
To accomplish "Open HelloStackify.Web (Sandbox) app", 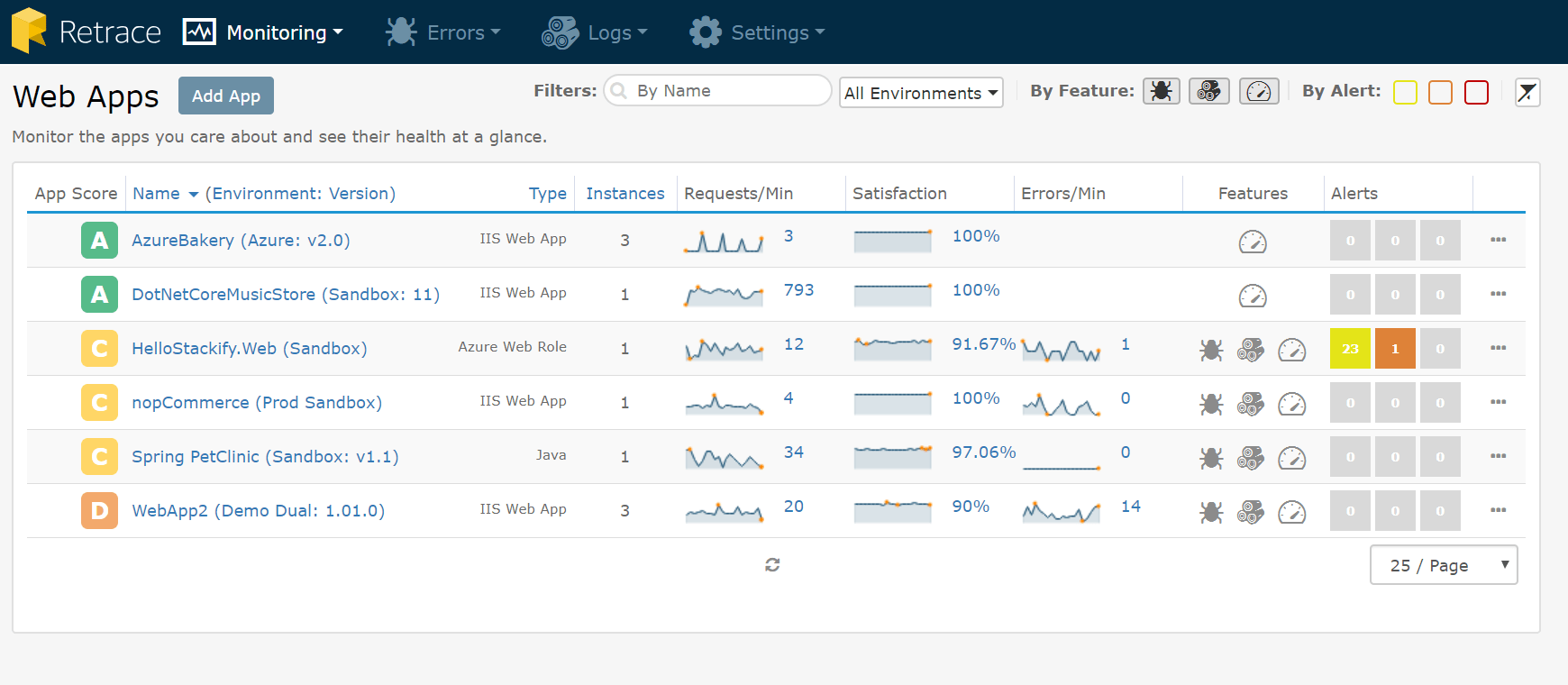I will pos(250,348).
